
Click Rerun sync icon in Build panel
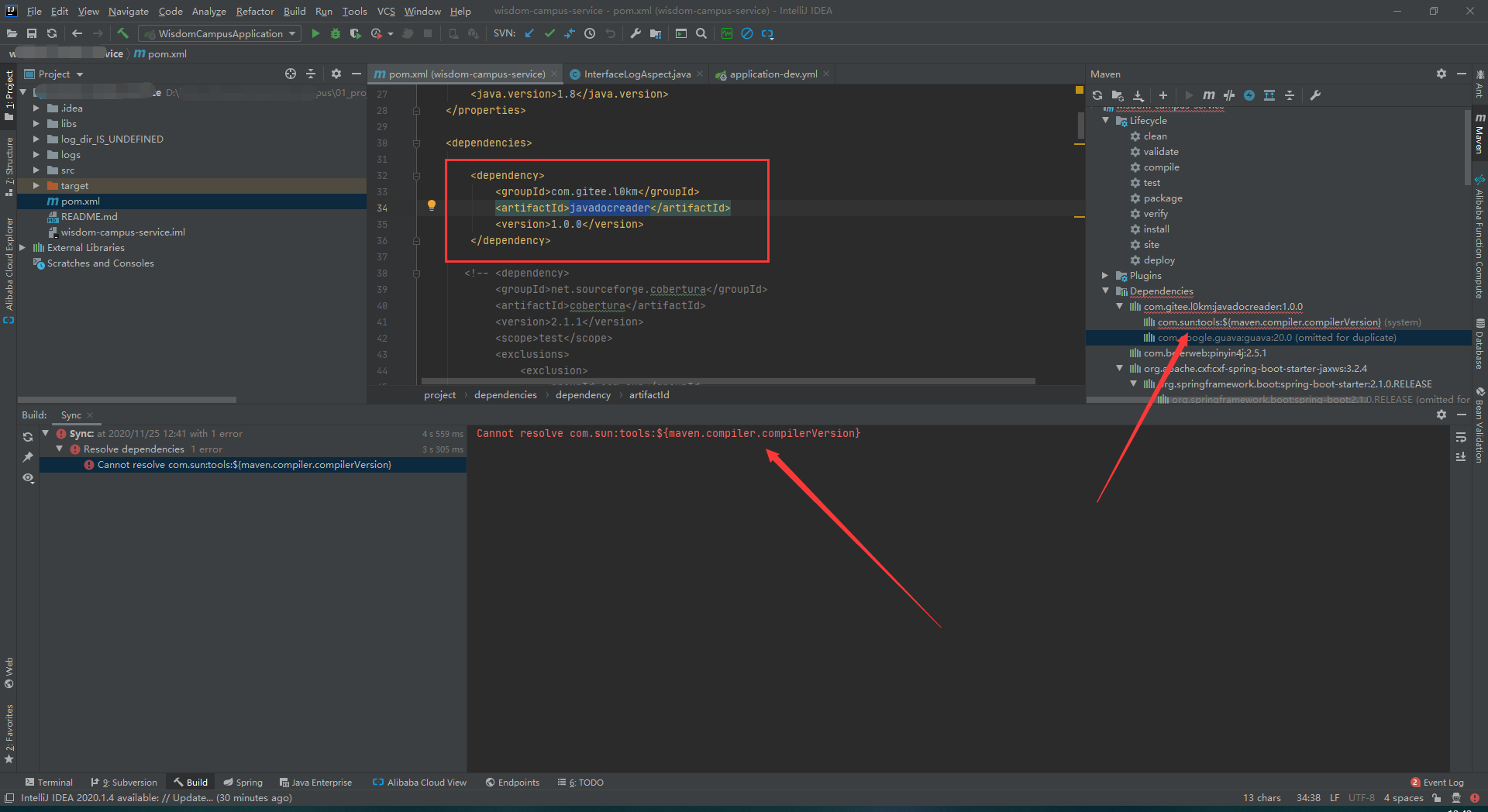coord(28,437)
